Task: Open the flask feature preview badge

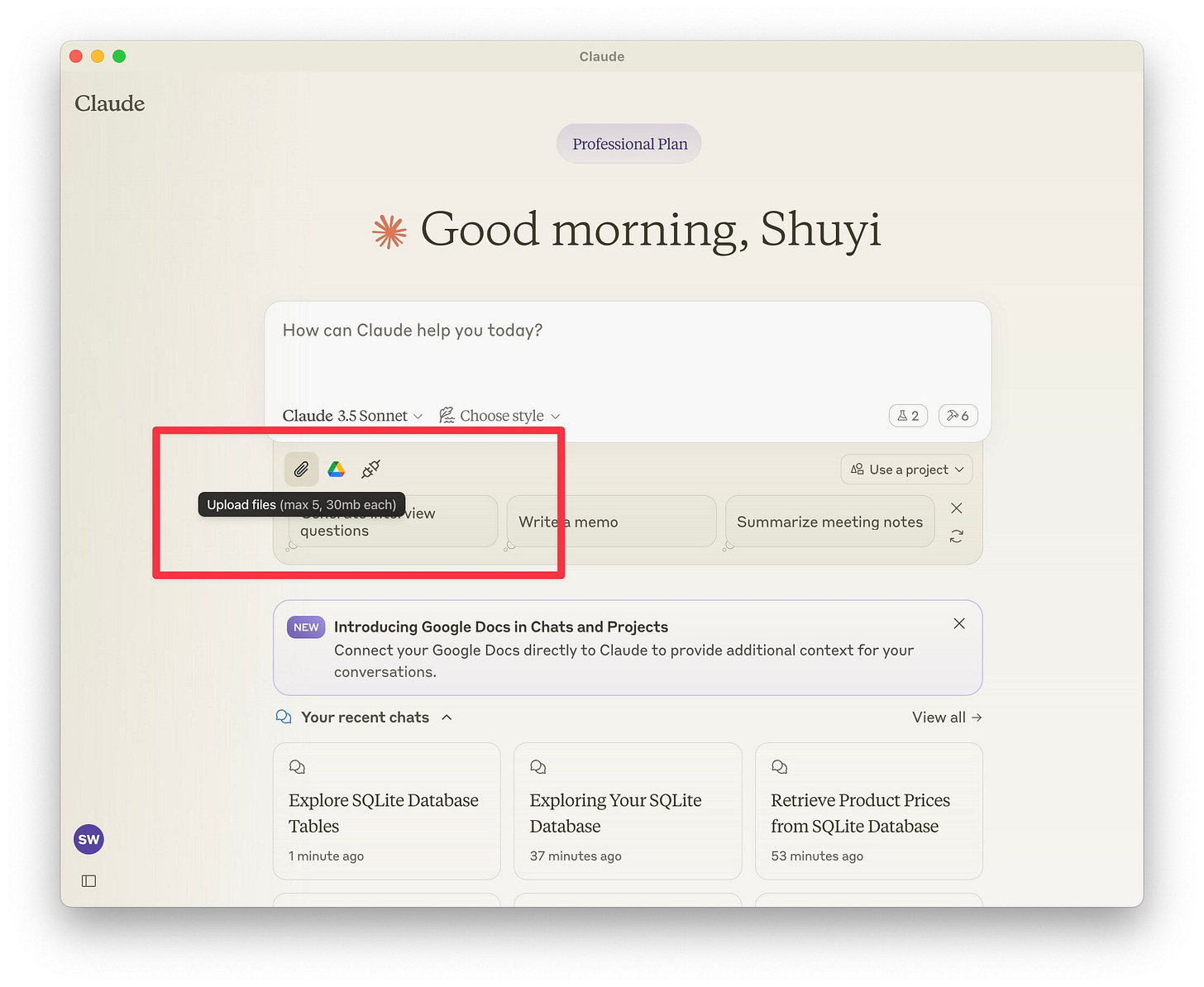Action: [x=908, y=416]
